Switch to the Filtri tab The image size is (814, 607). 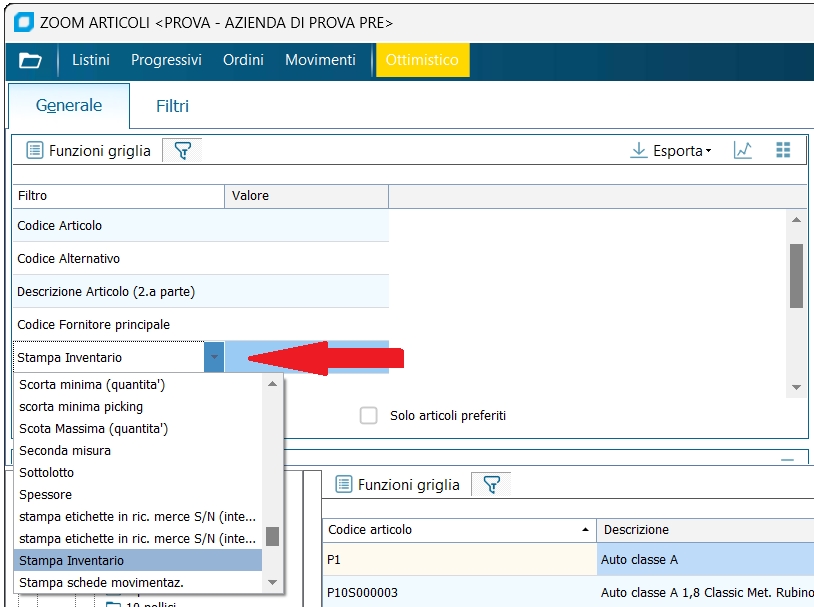(172, 106)
